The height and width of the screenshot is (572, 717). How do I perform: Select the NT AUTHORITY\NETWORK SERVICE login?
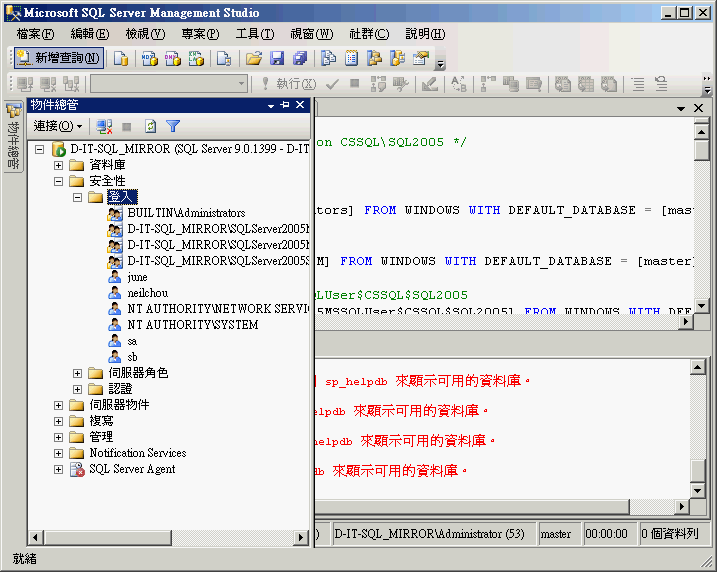point(218,309)
